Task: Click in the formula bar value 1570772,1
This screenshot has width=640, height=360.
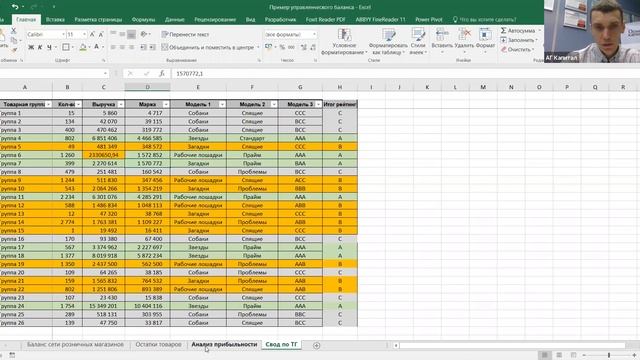Action: coord(190,73)
